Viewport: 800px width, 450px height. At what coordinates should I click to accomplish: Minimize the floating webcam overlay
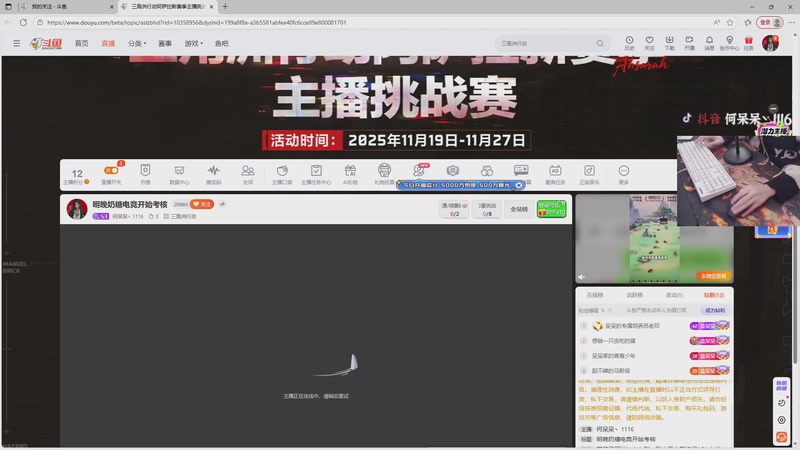click(773, 108)
